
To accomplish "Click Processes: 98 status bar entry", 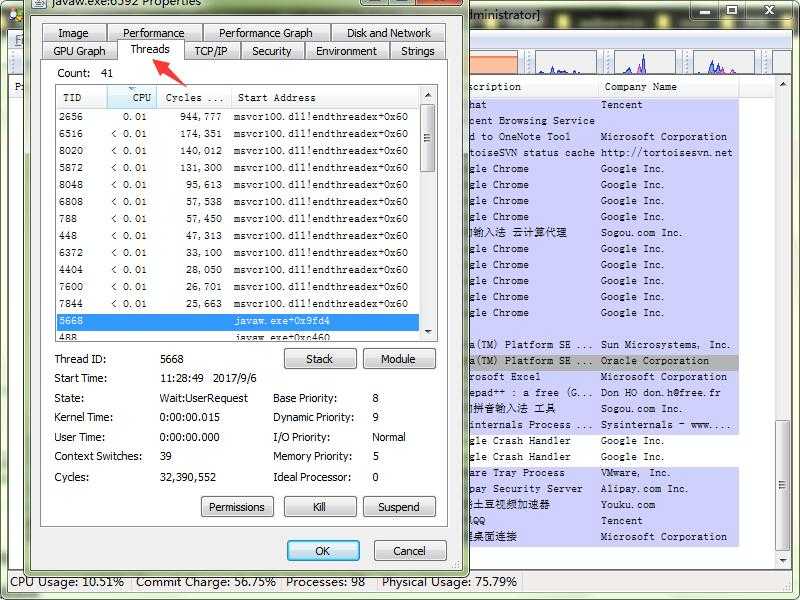I will click(325, 582).
